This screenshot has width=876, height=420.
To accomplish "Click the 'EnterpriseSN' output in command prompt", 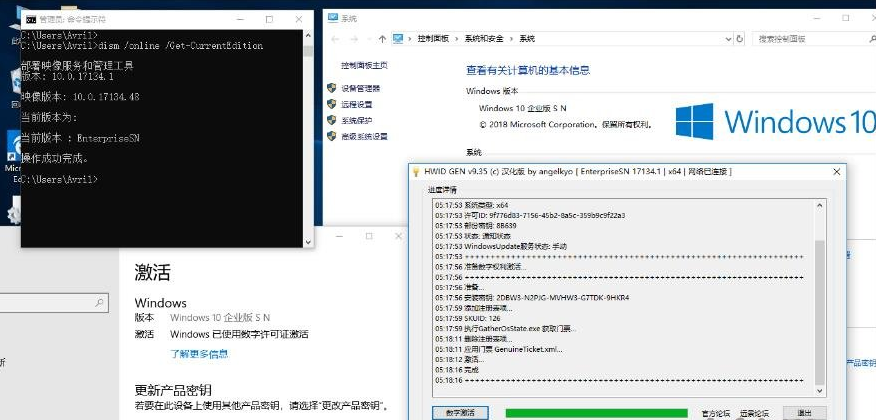I will [x=108, y=138].
